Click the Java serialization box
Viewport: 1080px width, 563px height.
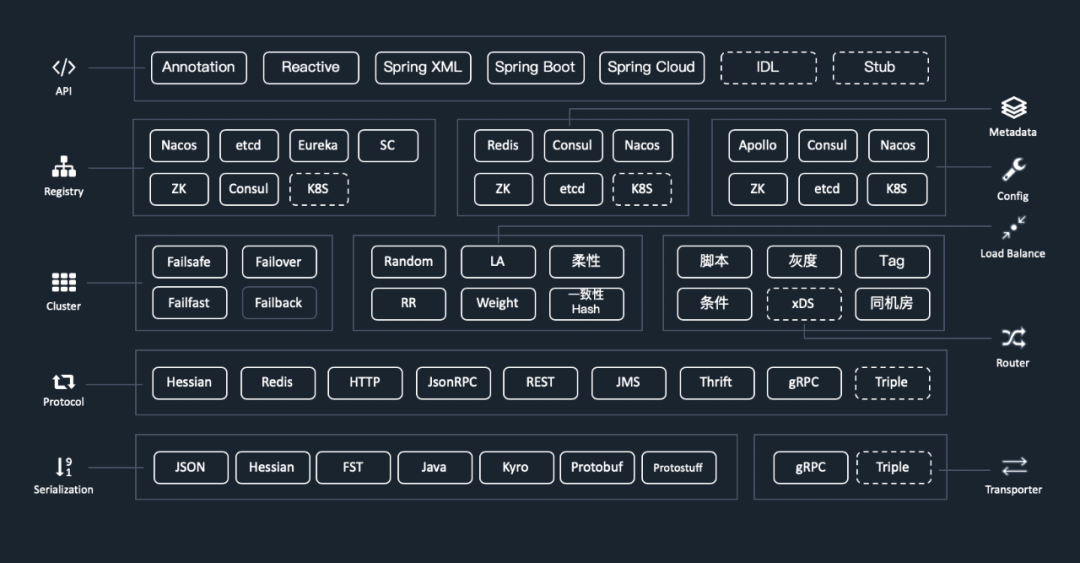pyautogui.click(x=435, y=467)
